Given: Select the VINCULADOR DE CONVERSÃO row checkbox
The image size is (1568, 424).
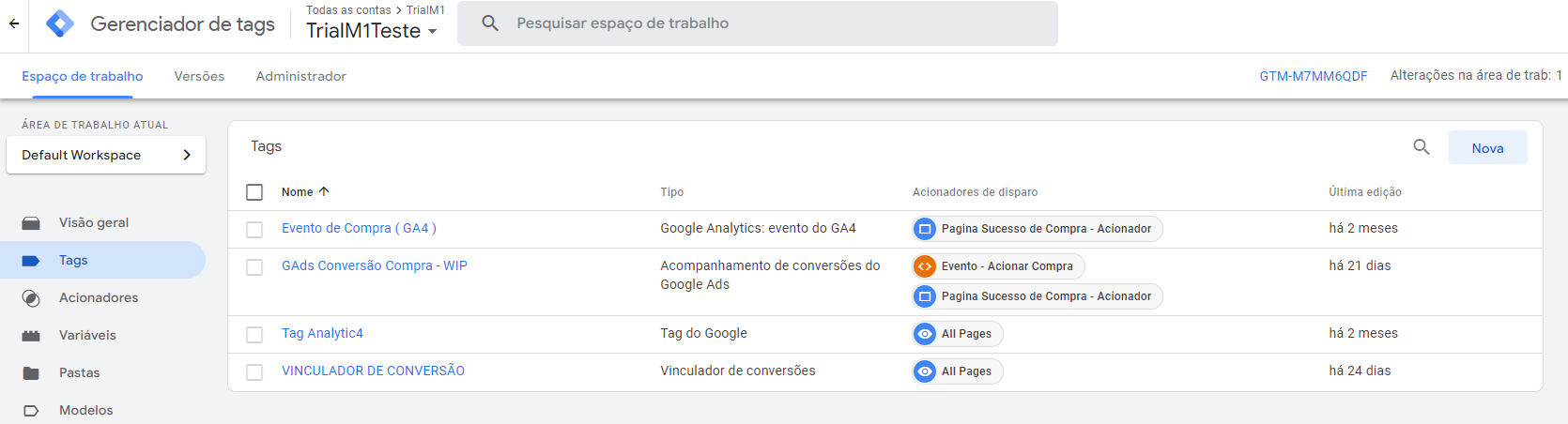Looking at the screenshot, I should coord(254,372).
